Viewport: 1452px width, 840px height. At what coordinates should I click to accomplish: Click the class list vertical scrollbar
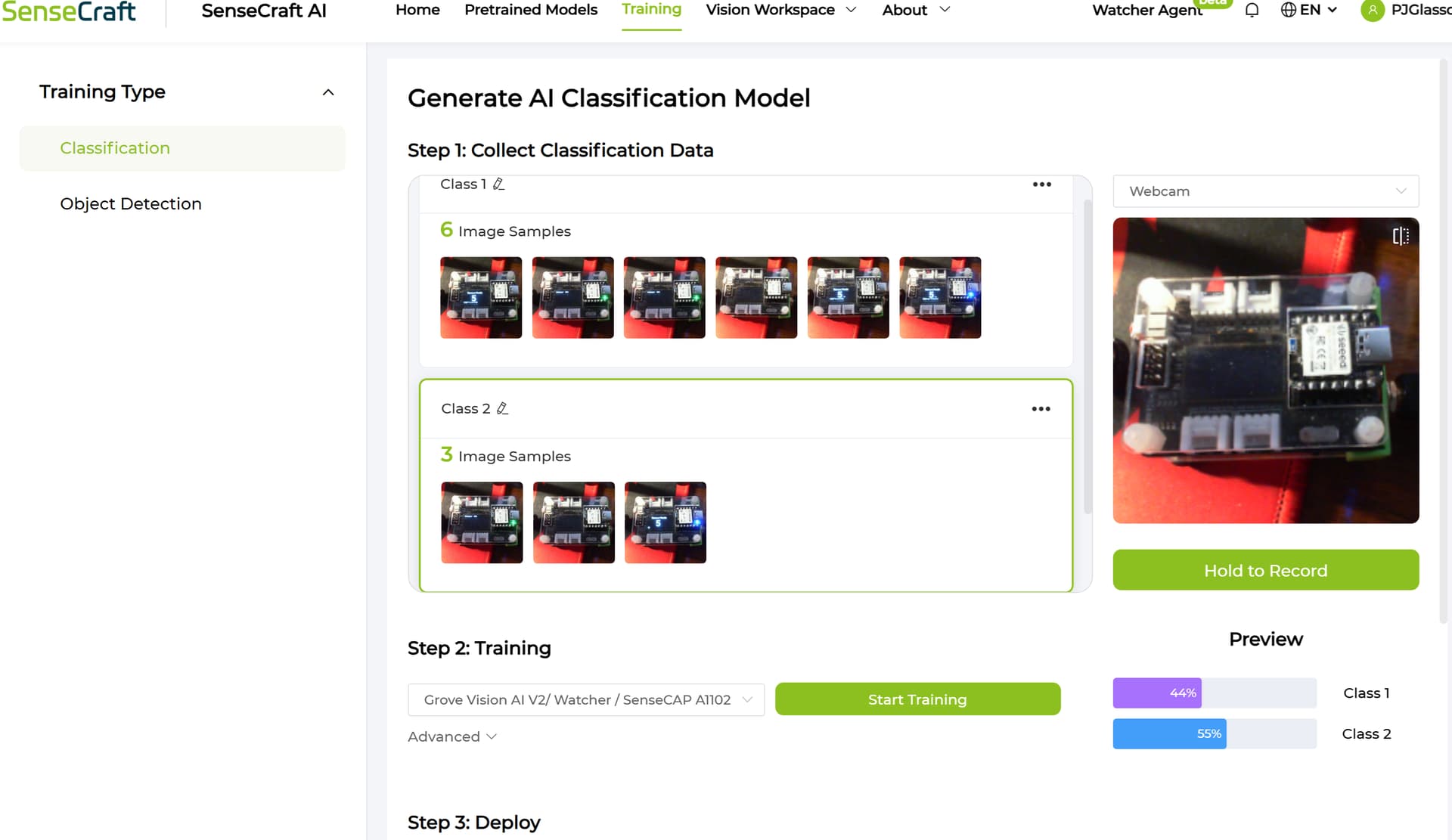(x=1087, y=355)
